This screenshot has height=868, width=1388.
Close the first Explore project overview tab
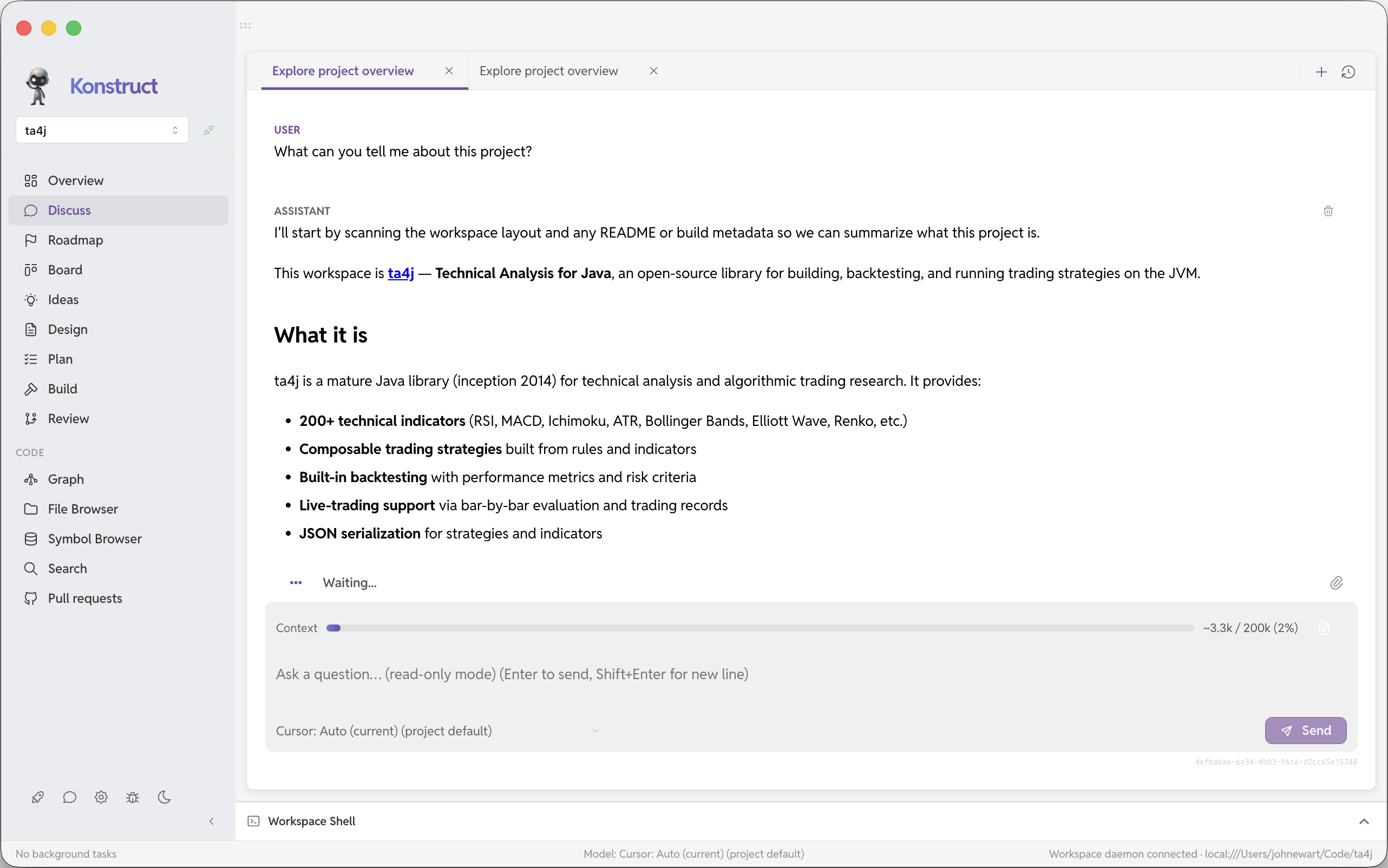pyautogui.click(x=449, y=70)
